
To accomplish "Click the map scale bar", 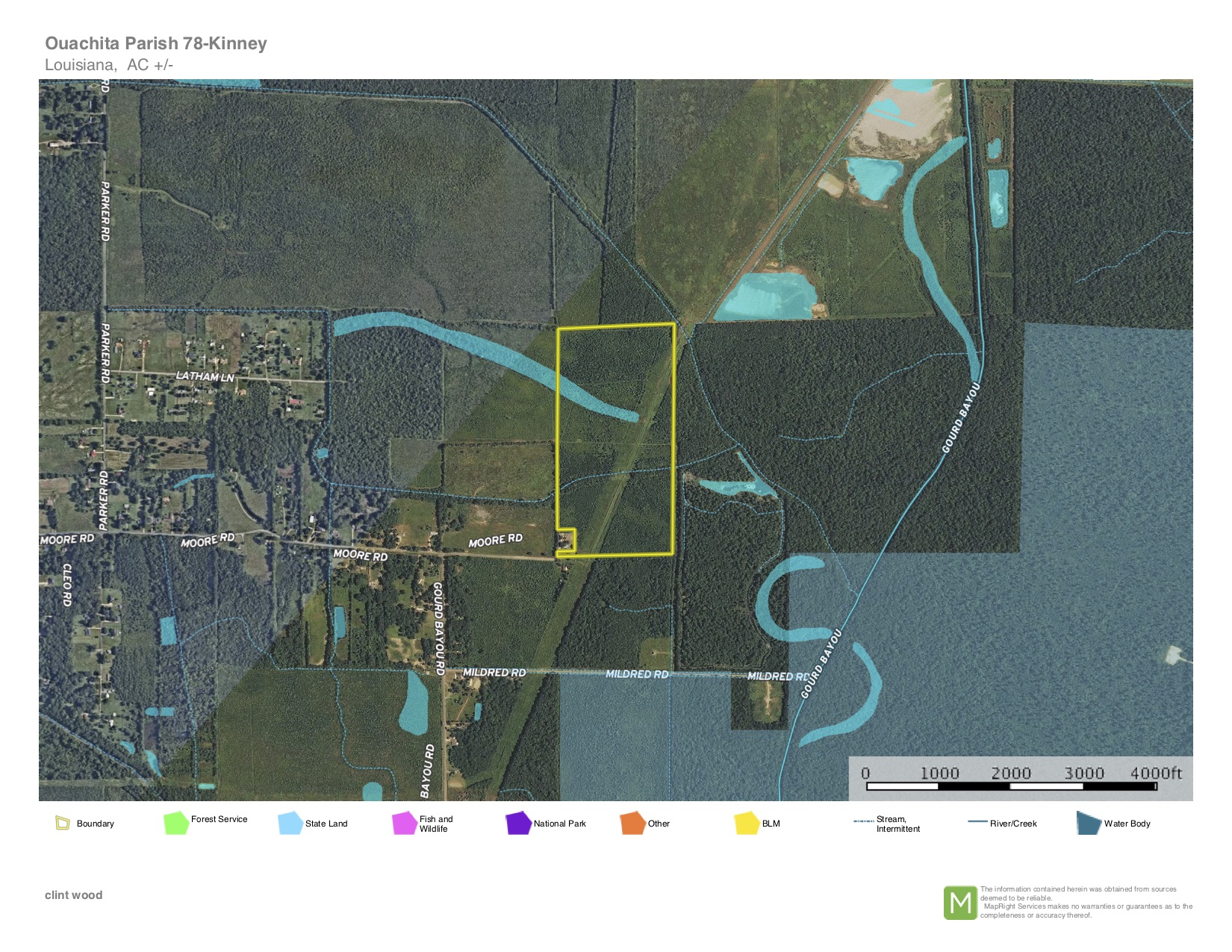I will coord(1011,786).
